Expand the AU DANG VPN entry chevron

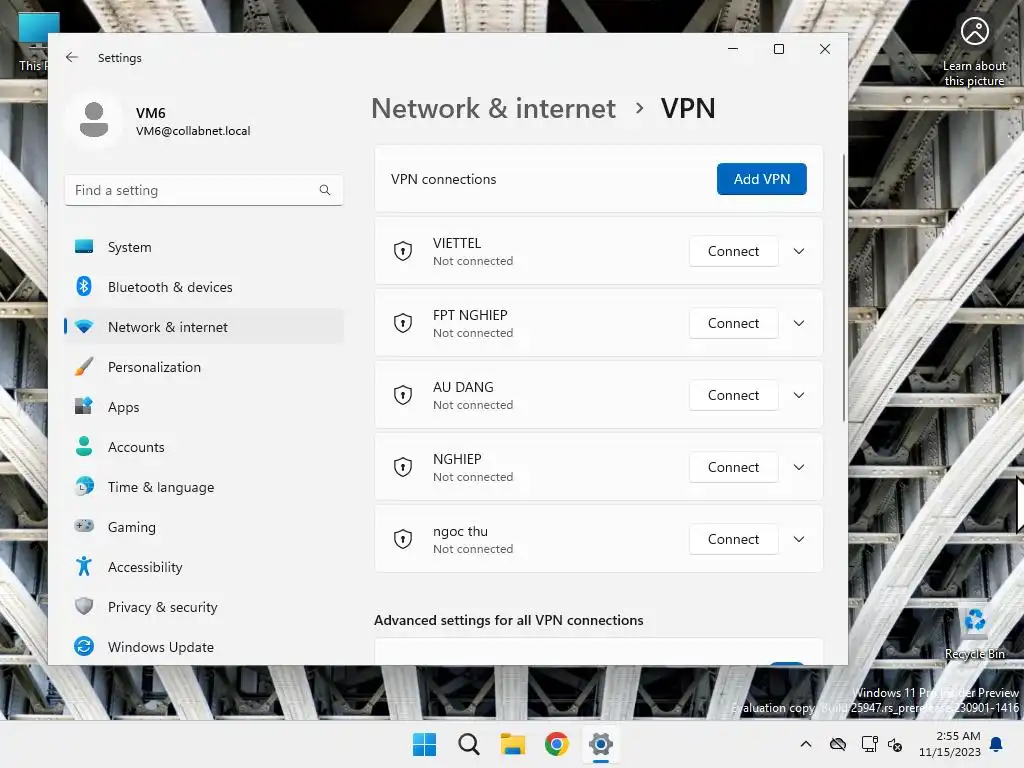799,395
